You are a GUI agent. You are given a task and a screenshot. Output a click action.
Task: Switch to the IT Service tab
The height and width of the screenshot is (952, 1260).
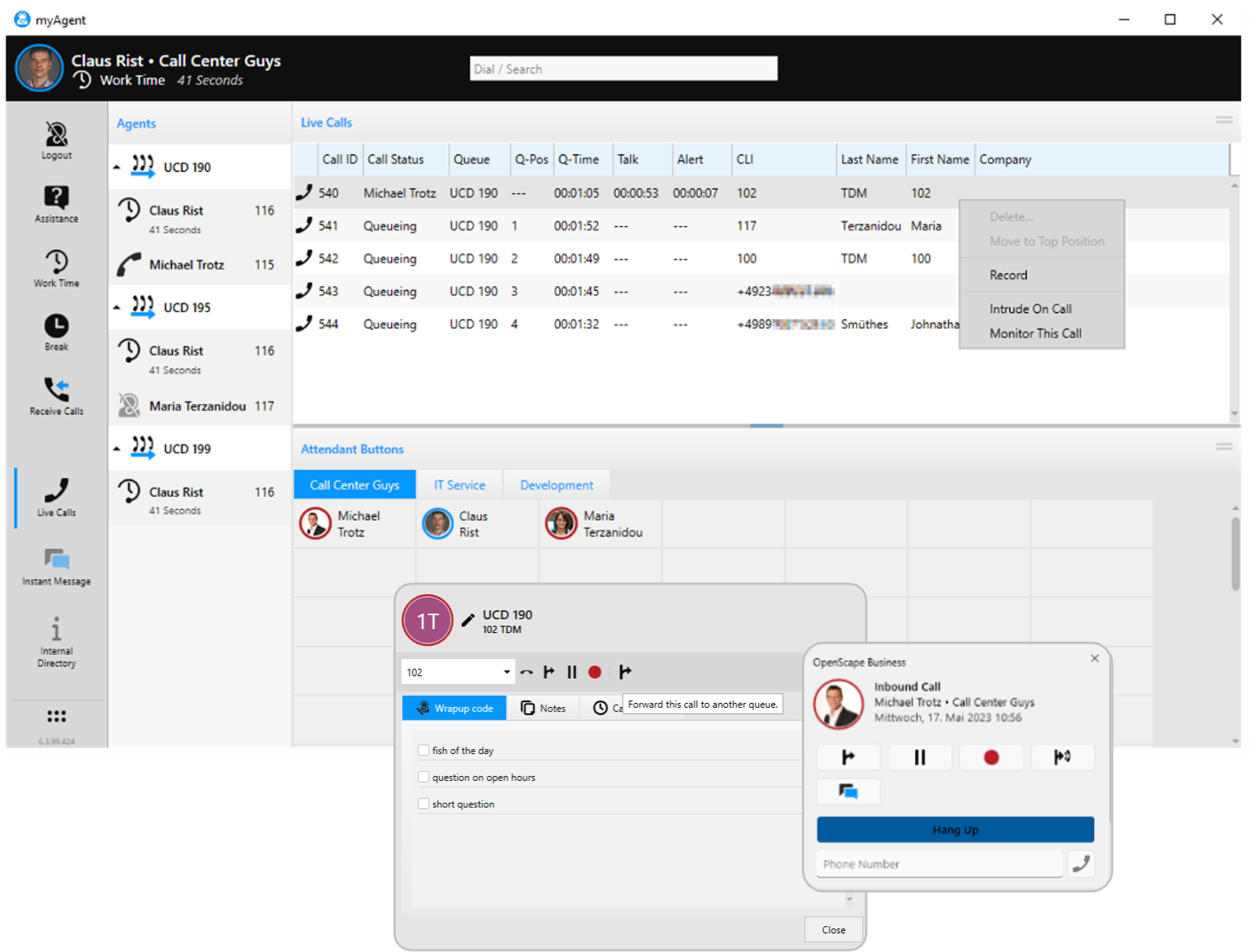[460, 485]
